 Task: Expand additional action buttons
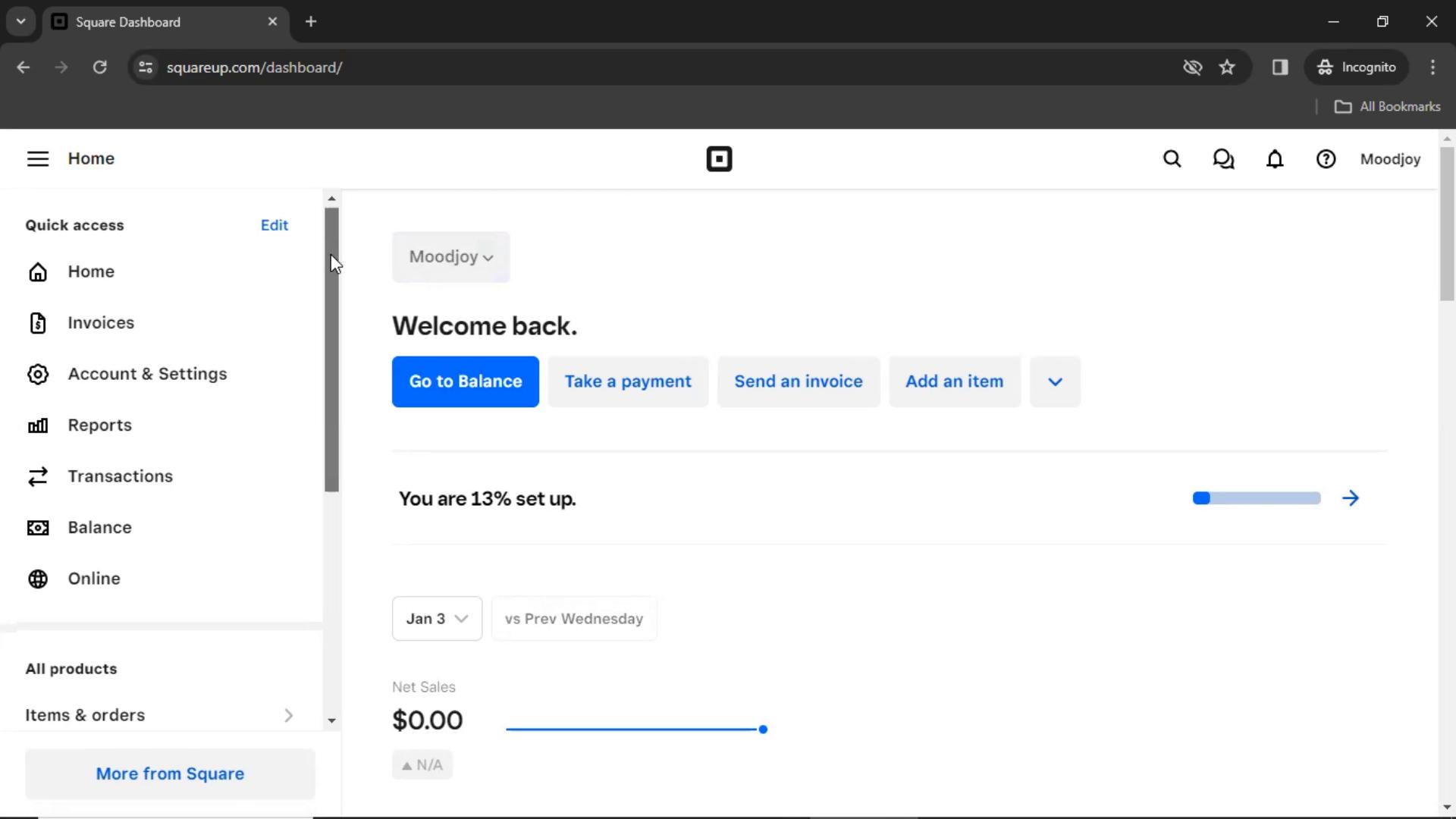point(1055,381)
